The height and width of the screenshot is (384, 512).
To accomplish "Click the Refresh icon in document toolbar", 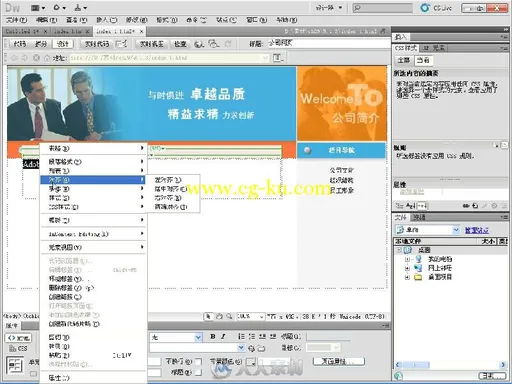I will coord(228,44).
